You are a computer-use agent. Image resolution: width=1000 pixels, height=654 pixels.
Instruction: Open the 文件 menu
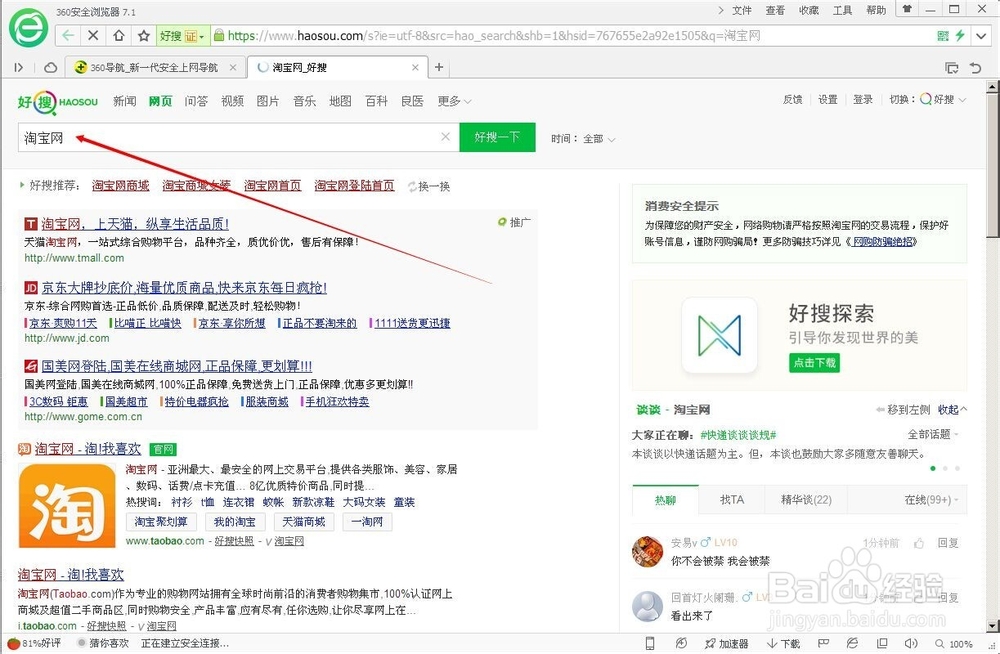point(742,10)
